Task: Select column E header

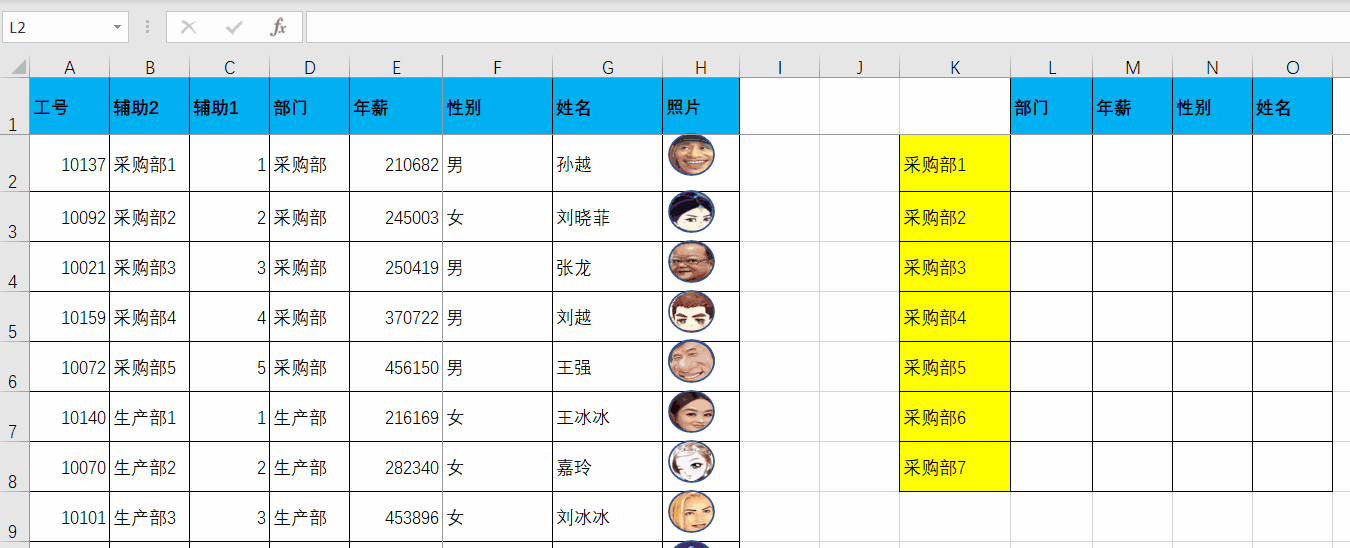Action: coord(396,68)
